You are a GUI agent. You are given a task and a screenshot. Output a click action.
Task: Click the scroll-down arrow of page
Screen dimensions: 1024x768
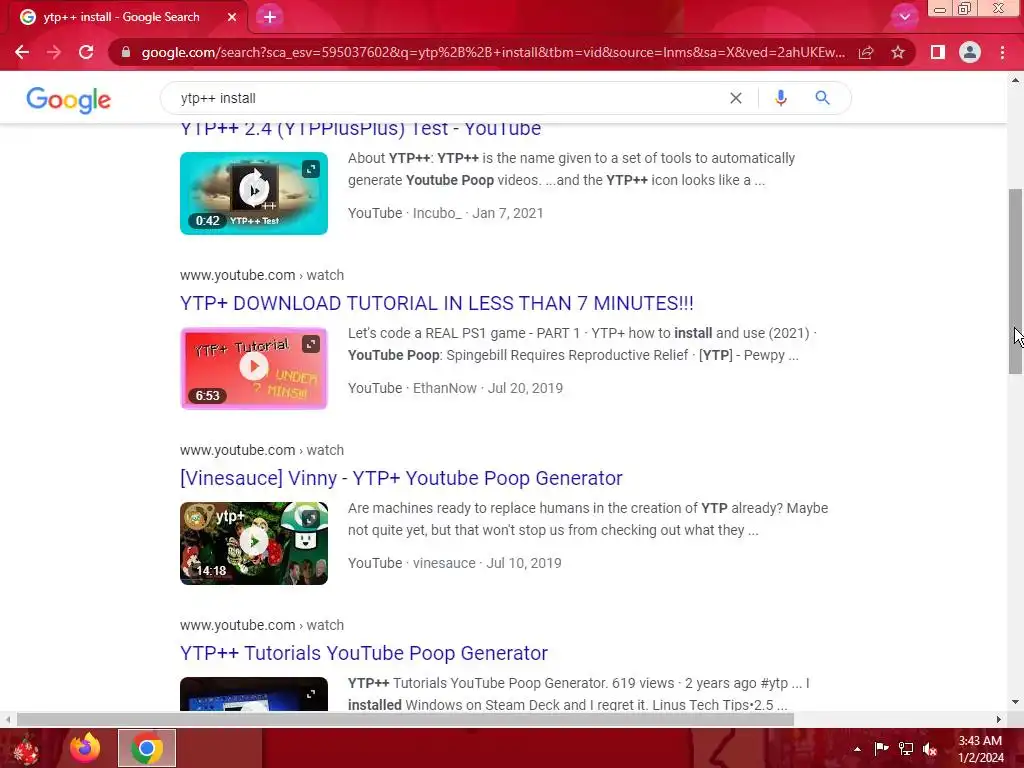pos(1015,703)
